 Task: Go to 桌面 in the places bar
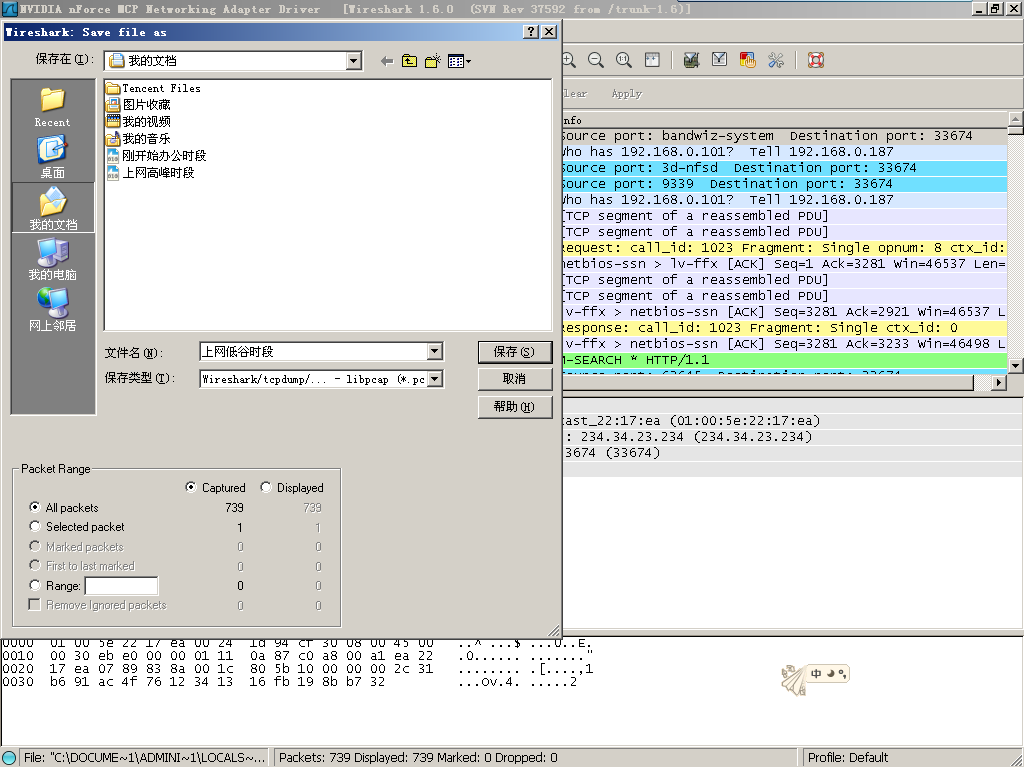tap(52, 154)
